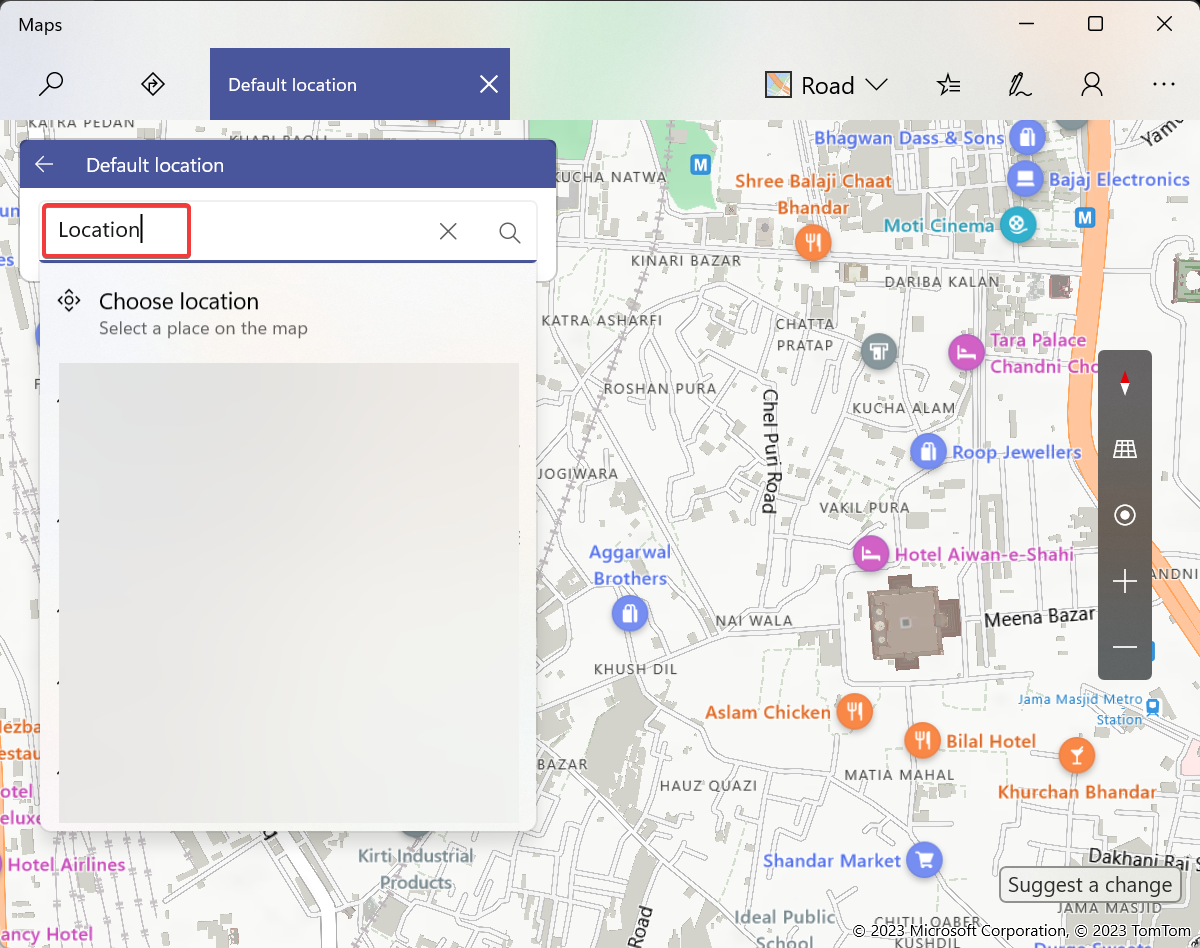This screenshot has height=948, width=1200.
Task: Select the Default location tab
Action: pyautogui.click(x=292, y=85)
